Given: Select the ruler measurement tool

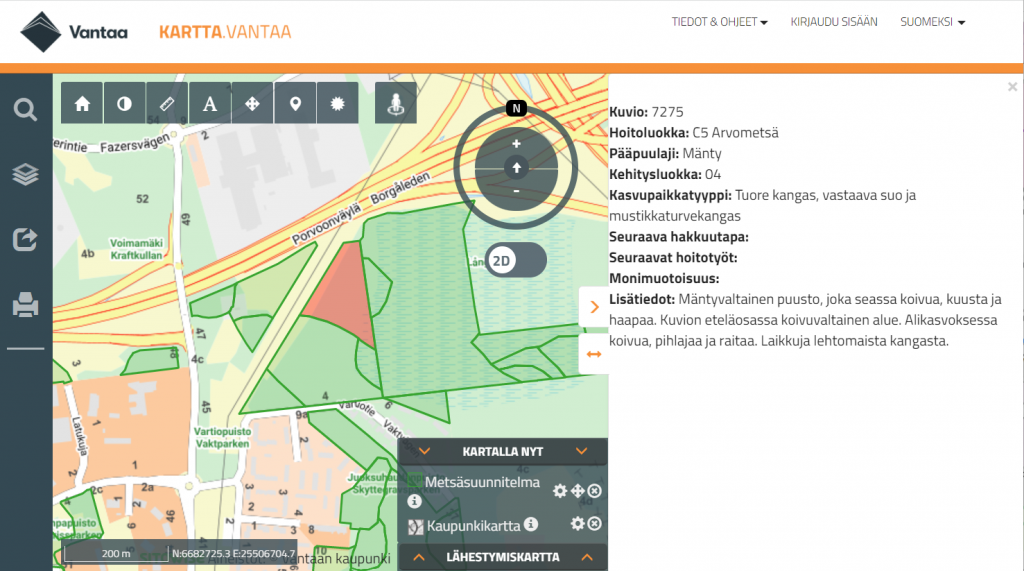Looking at the screenshot, I should [x=167, y=103].
